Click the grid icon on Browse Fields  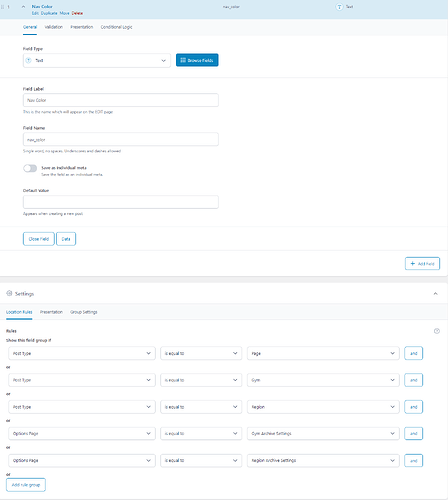(183, 60)
